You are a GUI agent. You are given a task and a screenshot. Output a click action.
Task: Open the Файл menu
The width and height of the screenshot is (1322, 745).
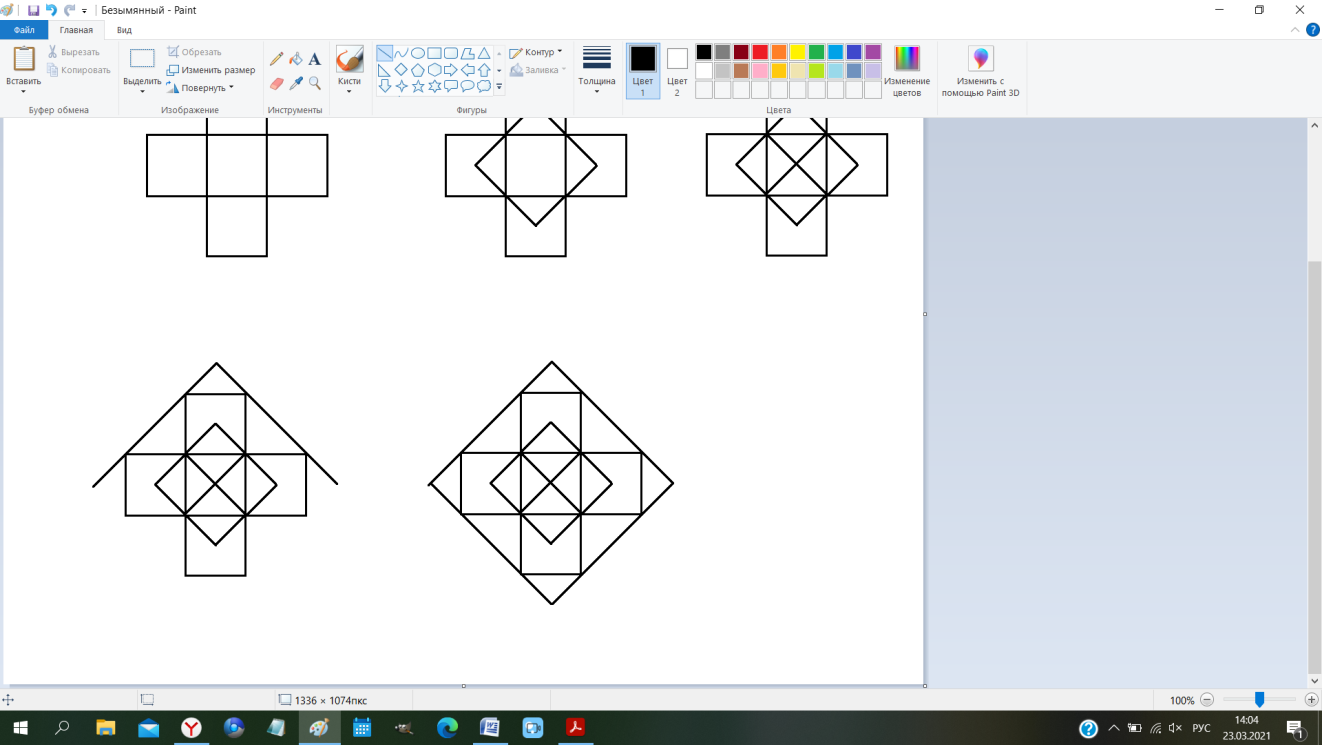24,30
